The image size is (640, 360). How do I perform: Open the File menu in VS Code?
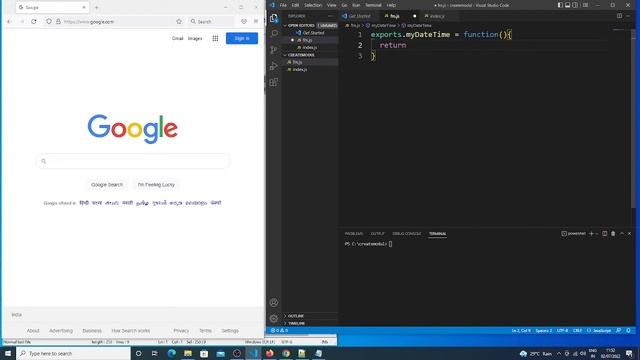[x=283, y=5]
